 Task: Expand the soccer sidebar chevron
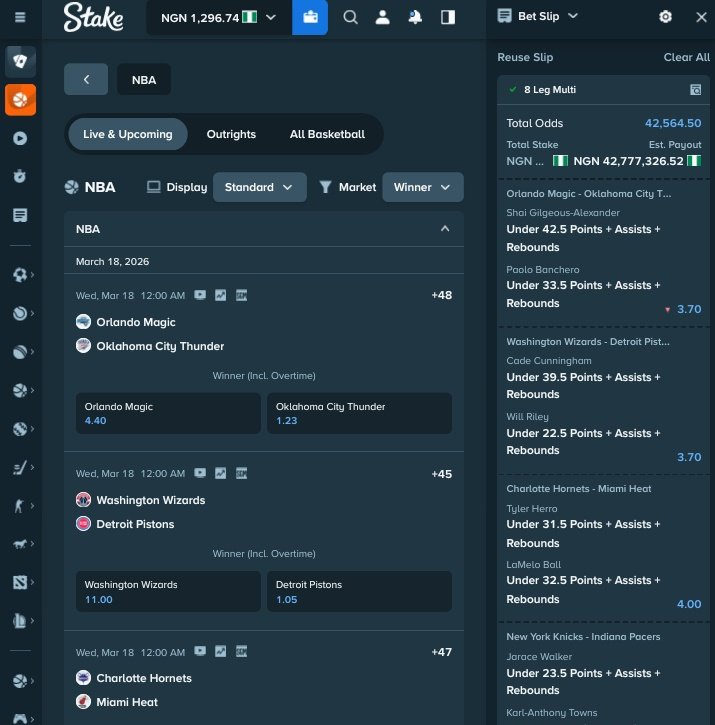tap(32, 275)
